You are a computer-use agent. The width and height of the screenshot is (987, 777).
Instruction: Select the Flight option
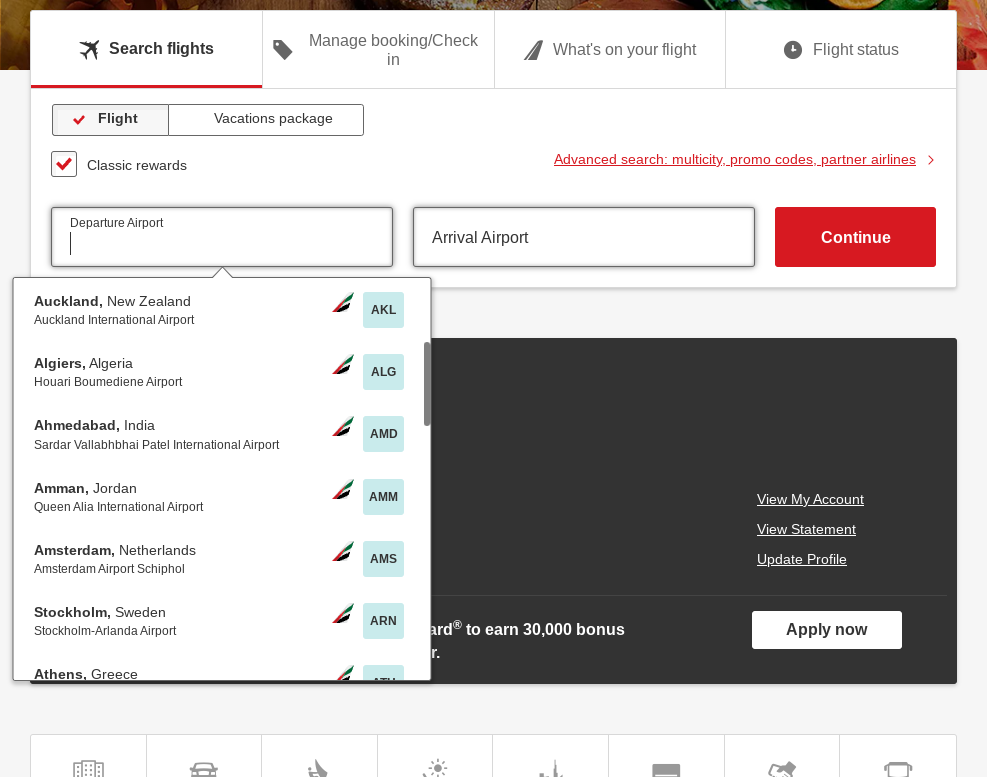(110, 120)
